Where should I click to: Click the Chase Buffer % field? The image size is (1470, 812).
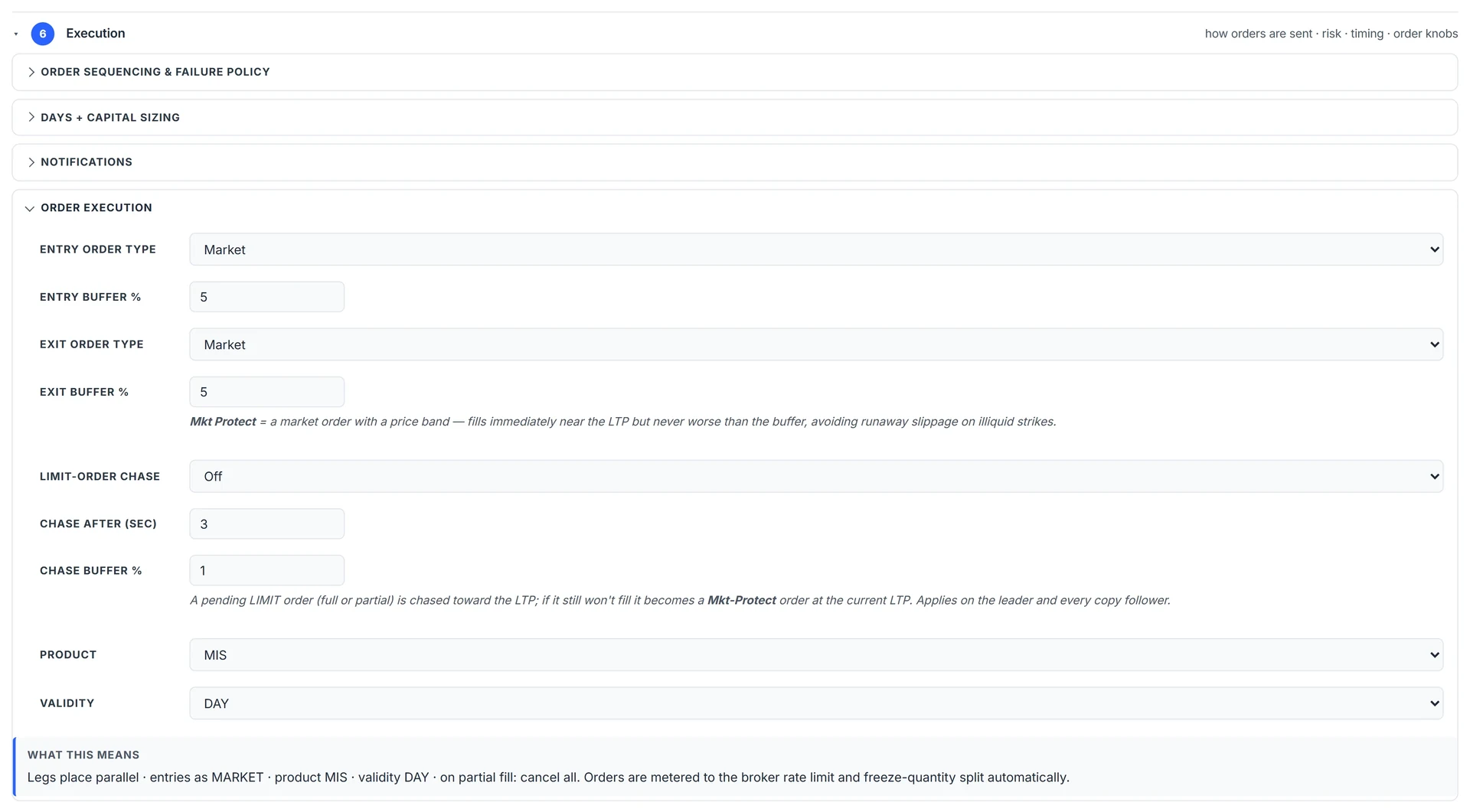point(266,571)
